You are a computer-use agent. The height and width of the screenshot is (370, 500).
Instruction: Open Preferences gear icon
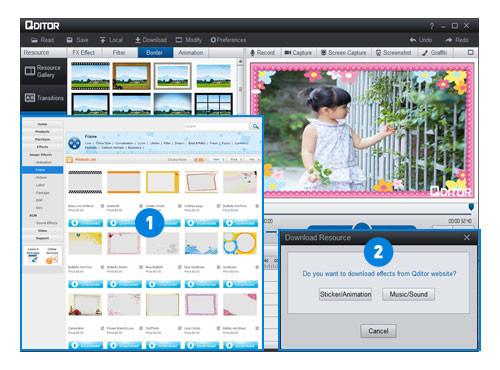tap(213, 40)
